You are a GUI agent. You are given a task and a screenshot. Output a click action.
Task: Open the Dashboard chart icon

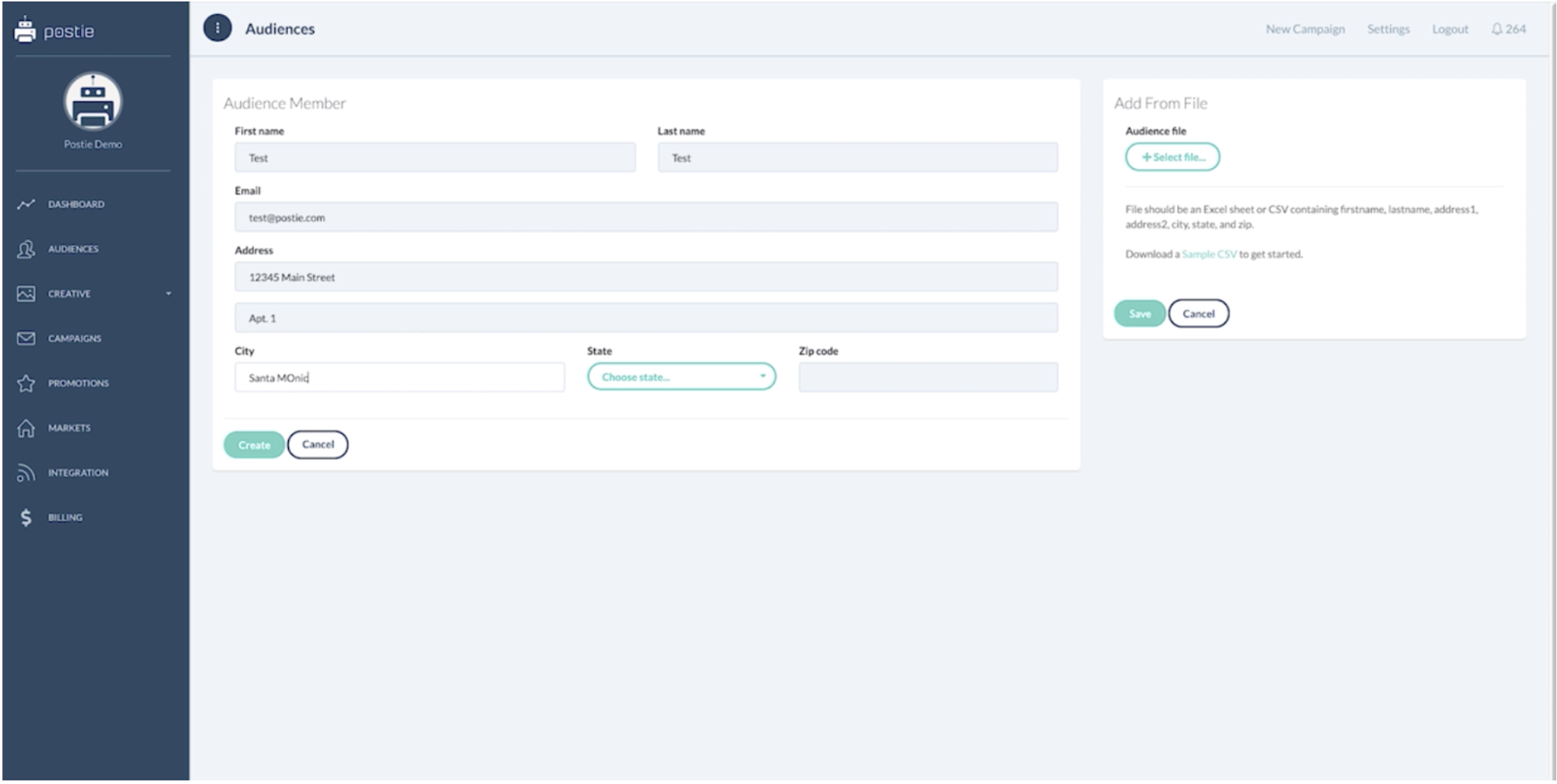click(26, 204)
